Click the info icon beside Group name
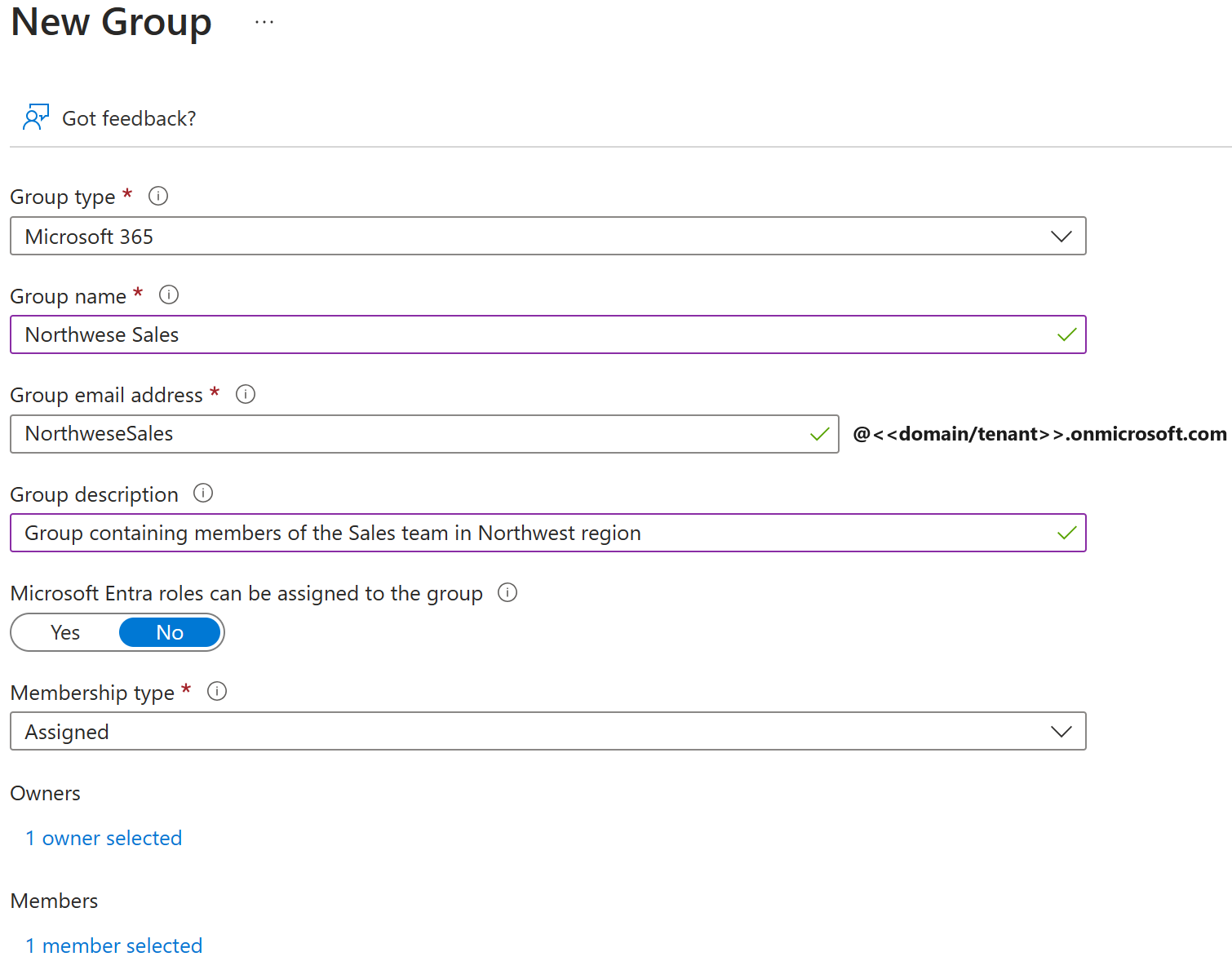Image resolution: width=1232 pixels, height=961 pixels. (x=169, y=294)
